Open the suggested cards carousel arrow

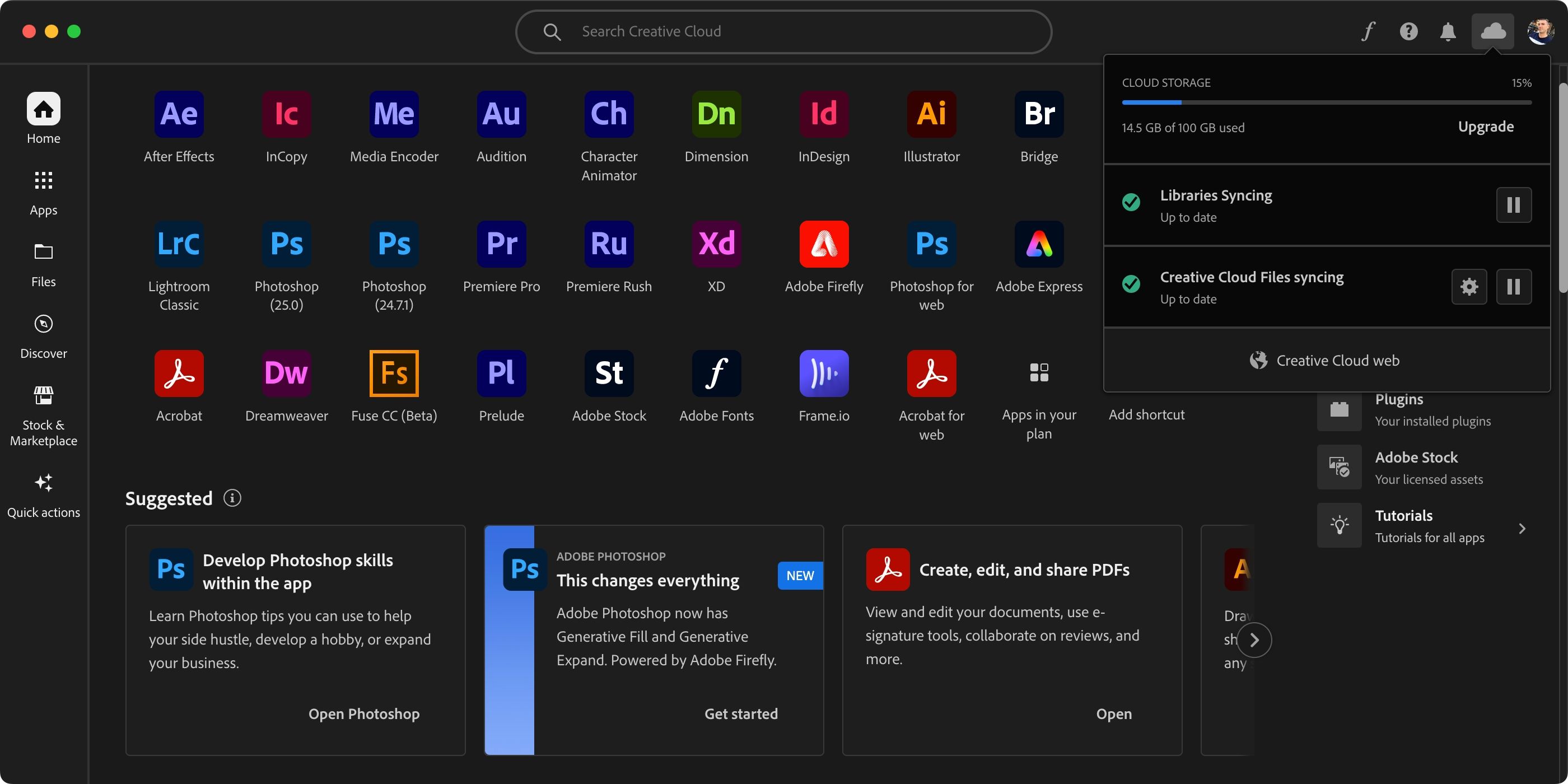[x=1254, y=640]
